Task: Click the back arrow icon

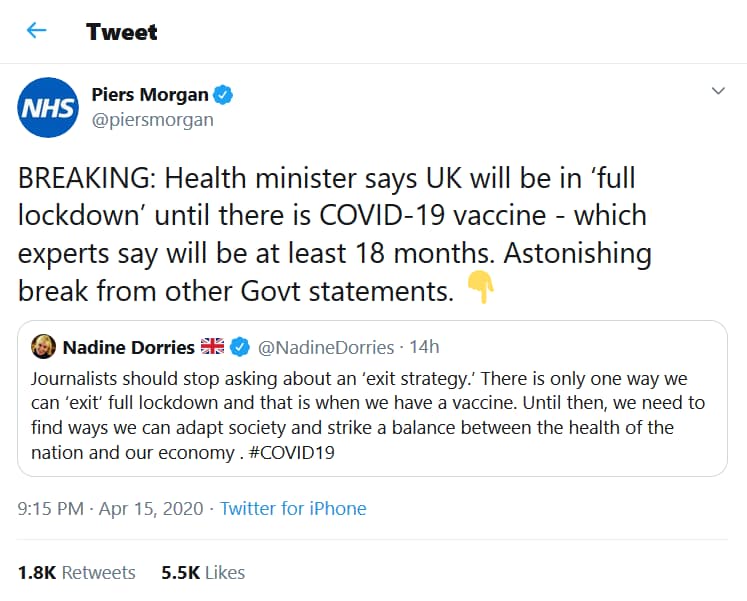Action: click(36, 31)
